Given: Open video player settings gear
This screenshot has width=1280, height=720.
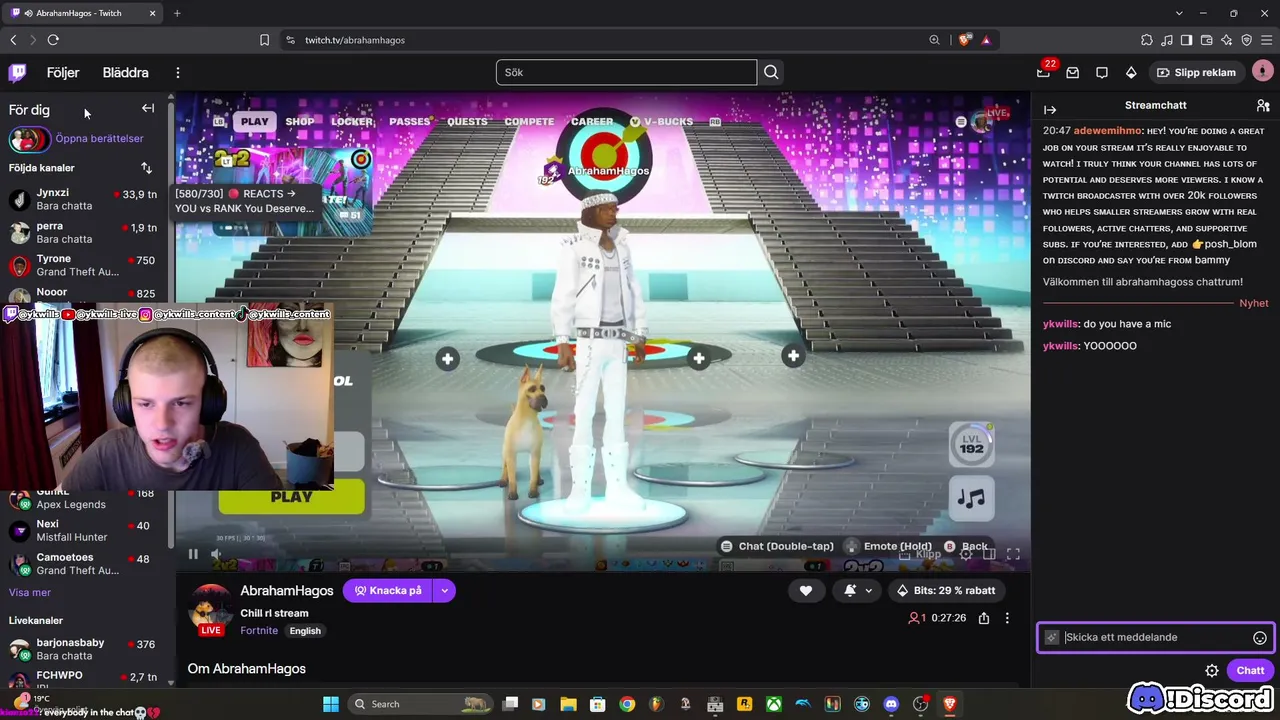Looking at the screenshot, I should click(966, 553).
